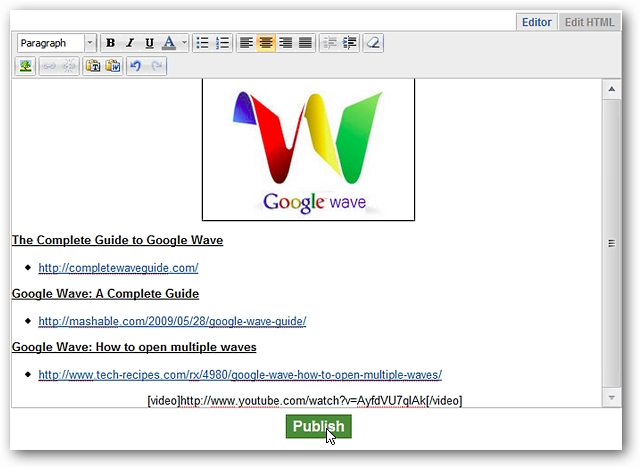Insert a numbered list
Image resolution: width=640 pixels, height=468 pixels.
tap(222, 43)
